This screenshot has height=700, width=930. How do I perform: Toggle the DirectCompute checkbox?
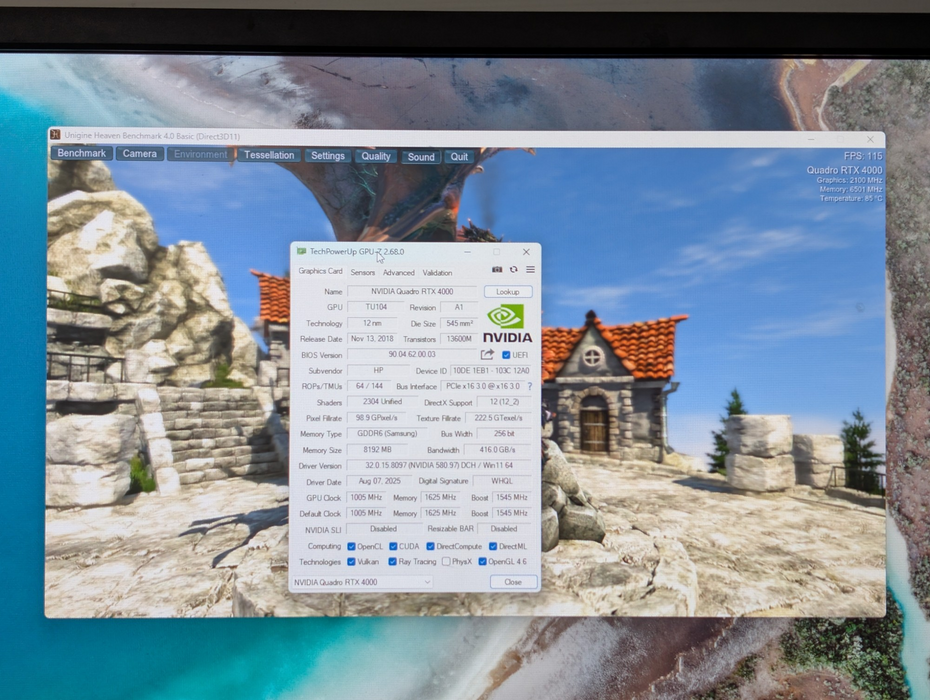click(431, 546)
